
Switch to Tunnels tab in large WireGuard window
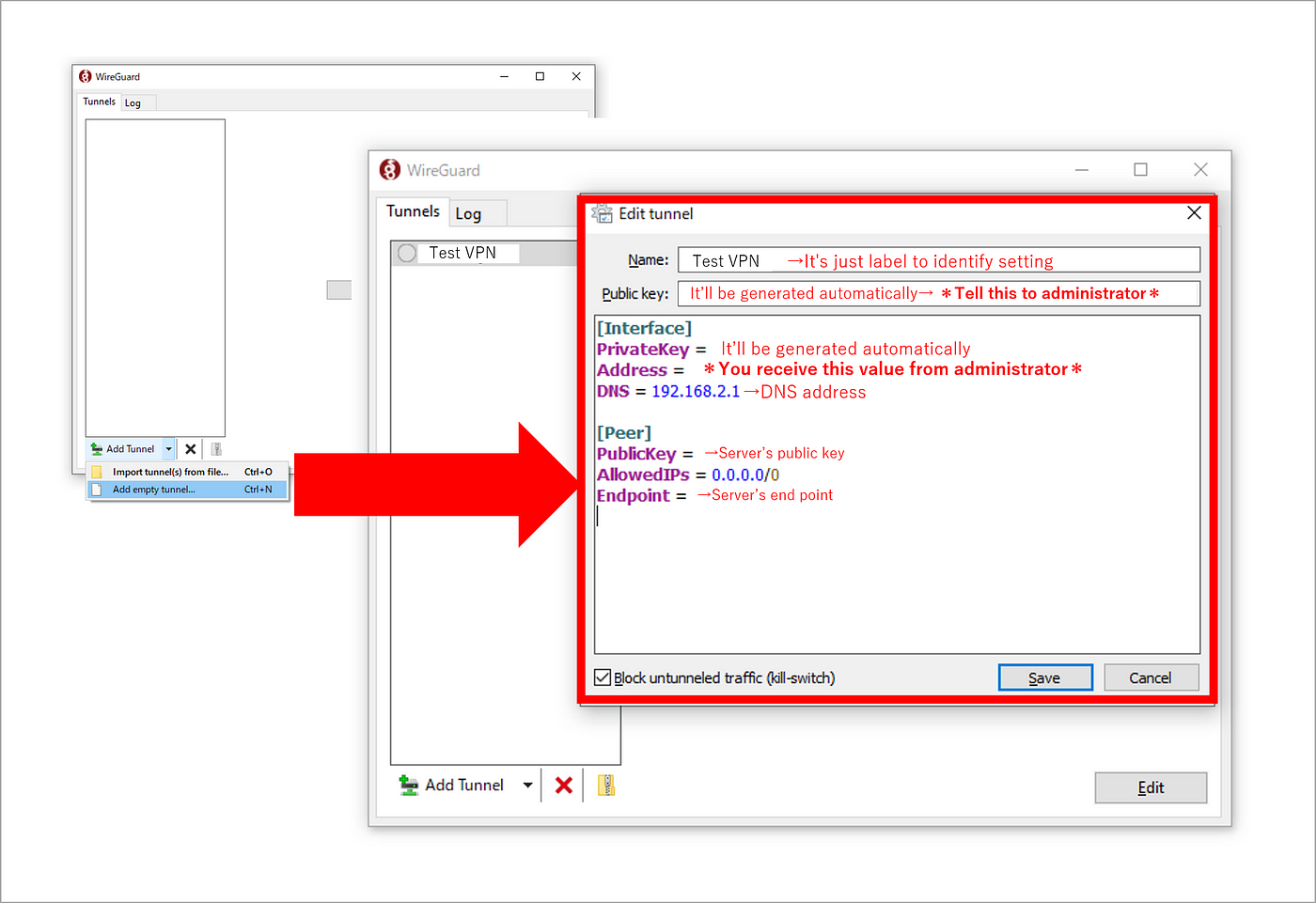(413, 211)
